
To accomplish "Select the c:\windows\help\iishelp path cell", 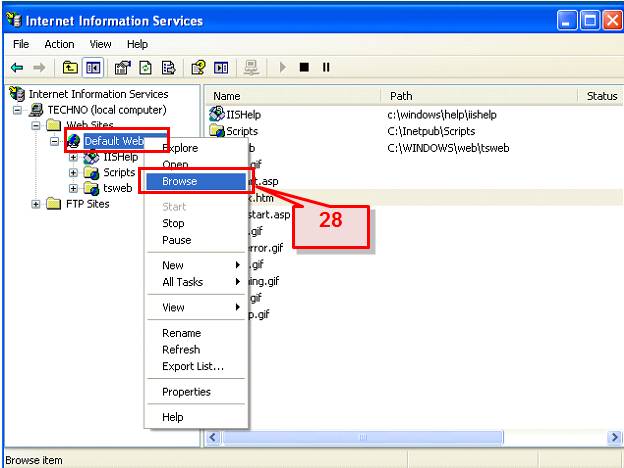I will 442,115.
